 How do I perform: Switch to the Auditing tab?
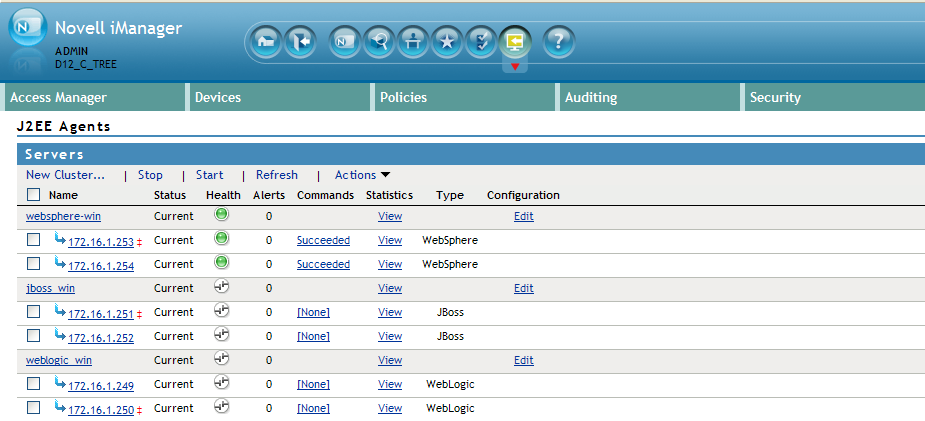[x=650, y=97]
